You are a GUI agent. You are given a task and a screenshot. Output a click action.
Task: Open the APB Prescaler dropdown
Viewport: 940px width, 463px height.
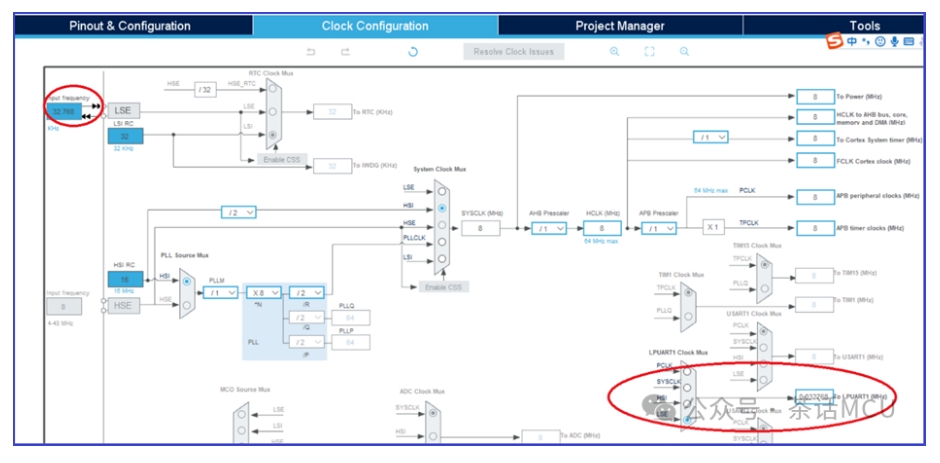[x=658, y=228]
